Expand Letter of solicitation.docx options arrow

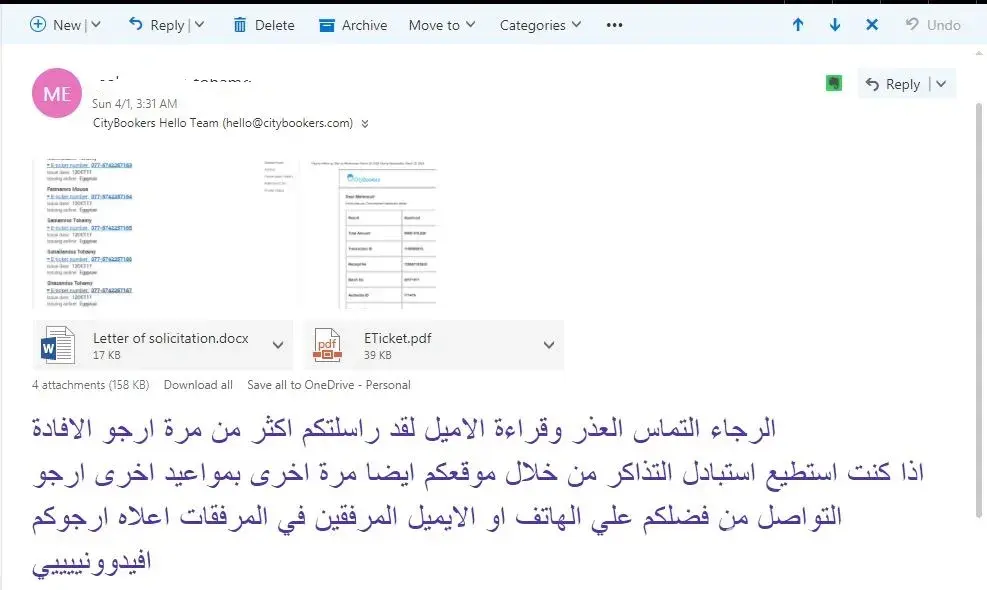[278, 345]
